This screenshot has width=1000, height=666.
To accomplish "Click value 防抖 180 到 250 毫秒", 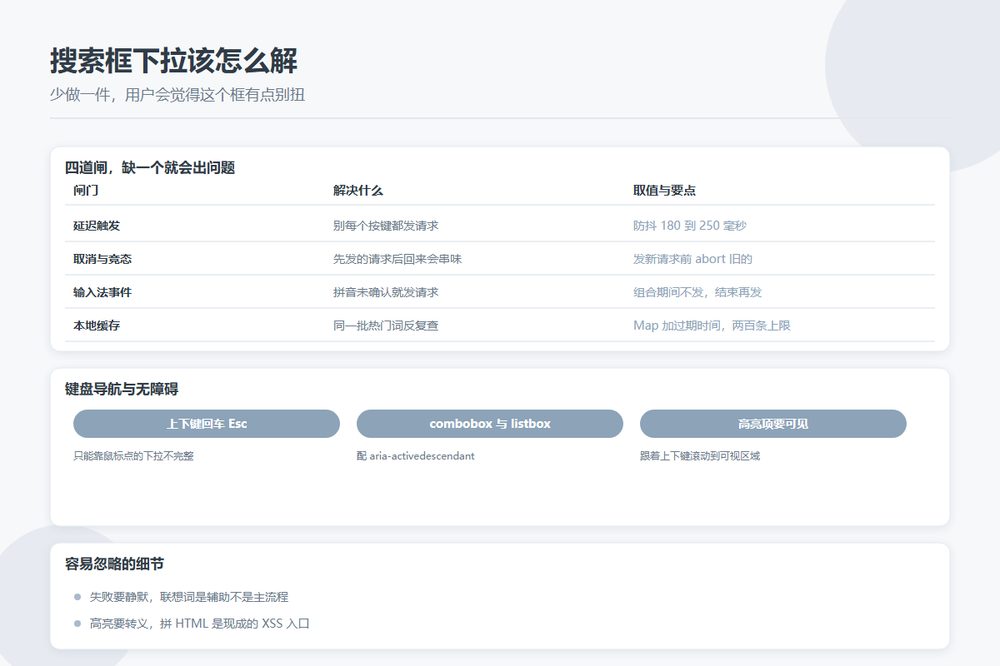I will [689, 225].
